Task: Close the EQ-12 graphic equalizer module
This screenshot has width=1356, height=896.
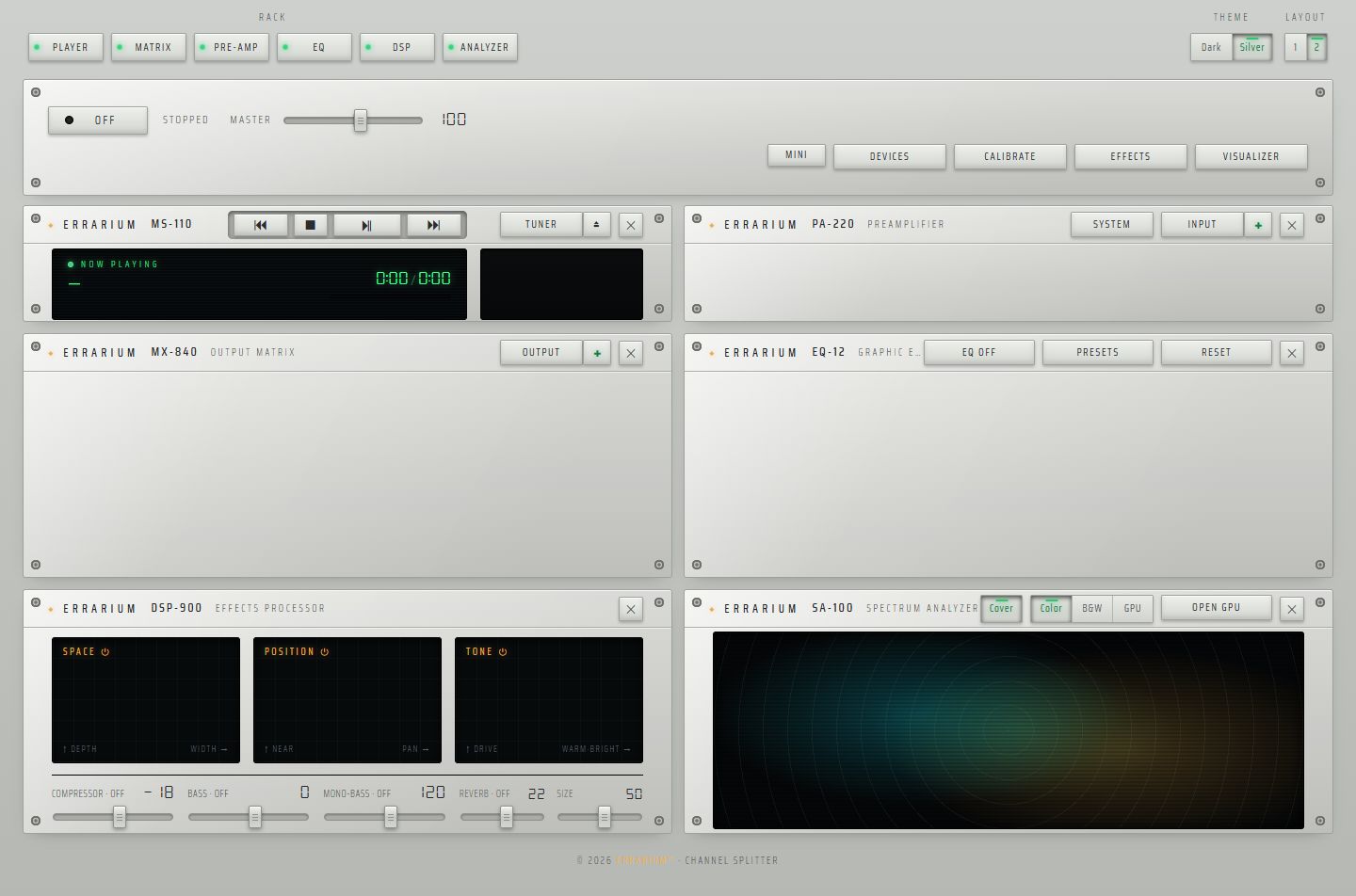Action: (1292, 353)
